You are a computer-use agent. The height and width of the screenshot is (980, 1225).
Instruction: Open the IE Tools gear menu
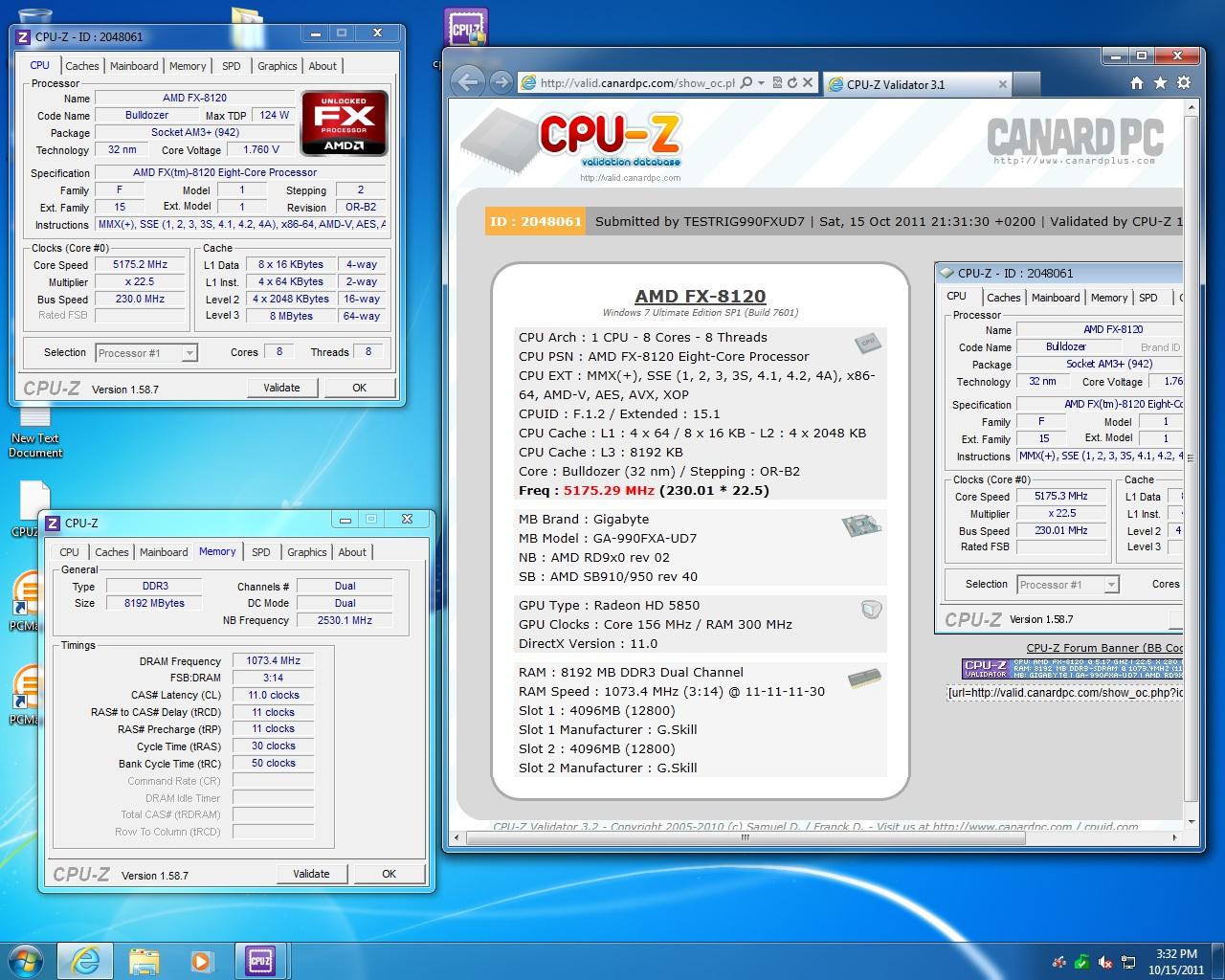[1184, 83]
